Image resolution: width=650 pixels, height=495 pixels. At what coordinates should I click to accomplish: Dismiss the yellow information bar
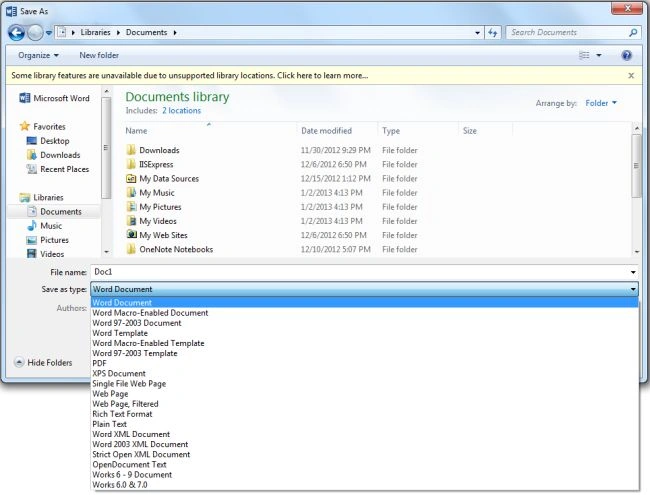click(x=631, y=75)
